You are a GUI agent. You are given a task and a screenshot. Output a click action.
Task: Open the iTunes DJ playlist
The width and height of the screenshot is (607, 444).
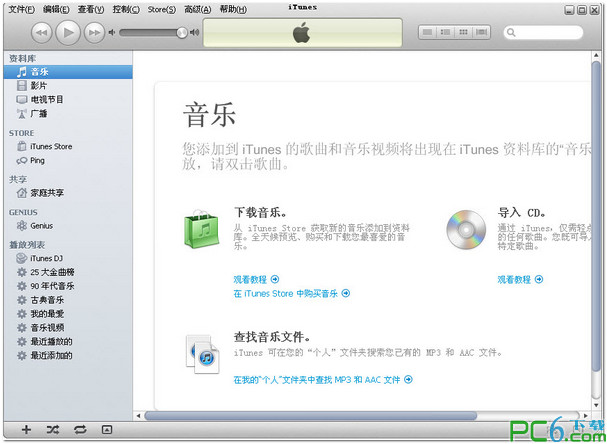68,258
